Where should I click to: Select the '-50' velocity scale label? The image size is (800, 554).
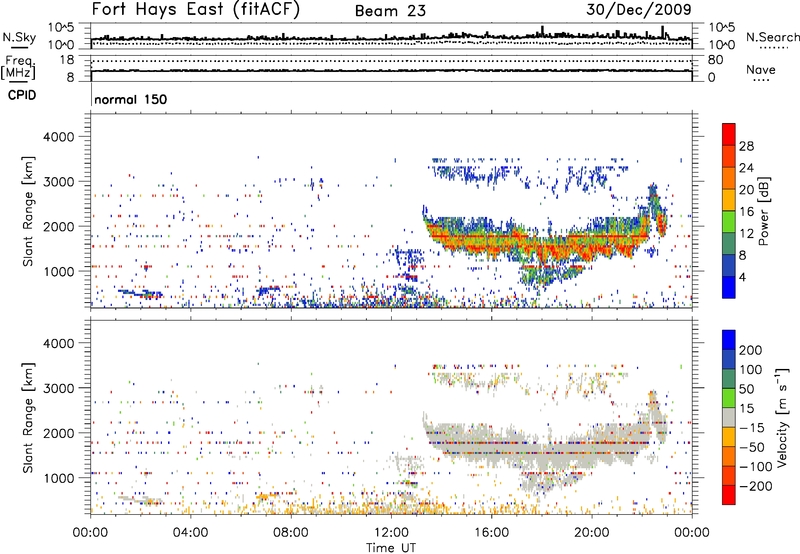[x=752, y=447]
